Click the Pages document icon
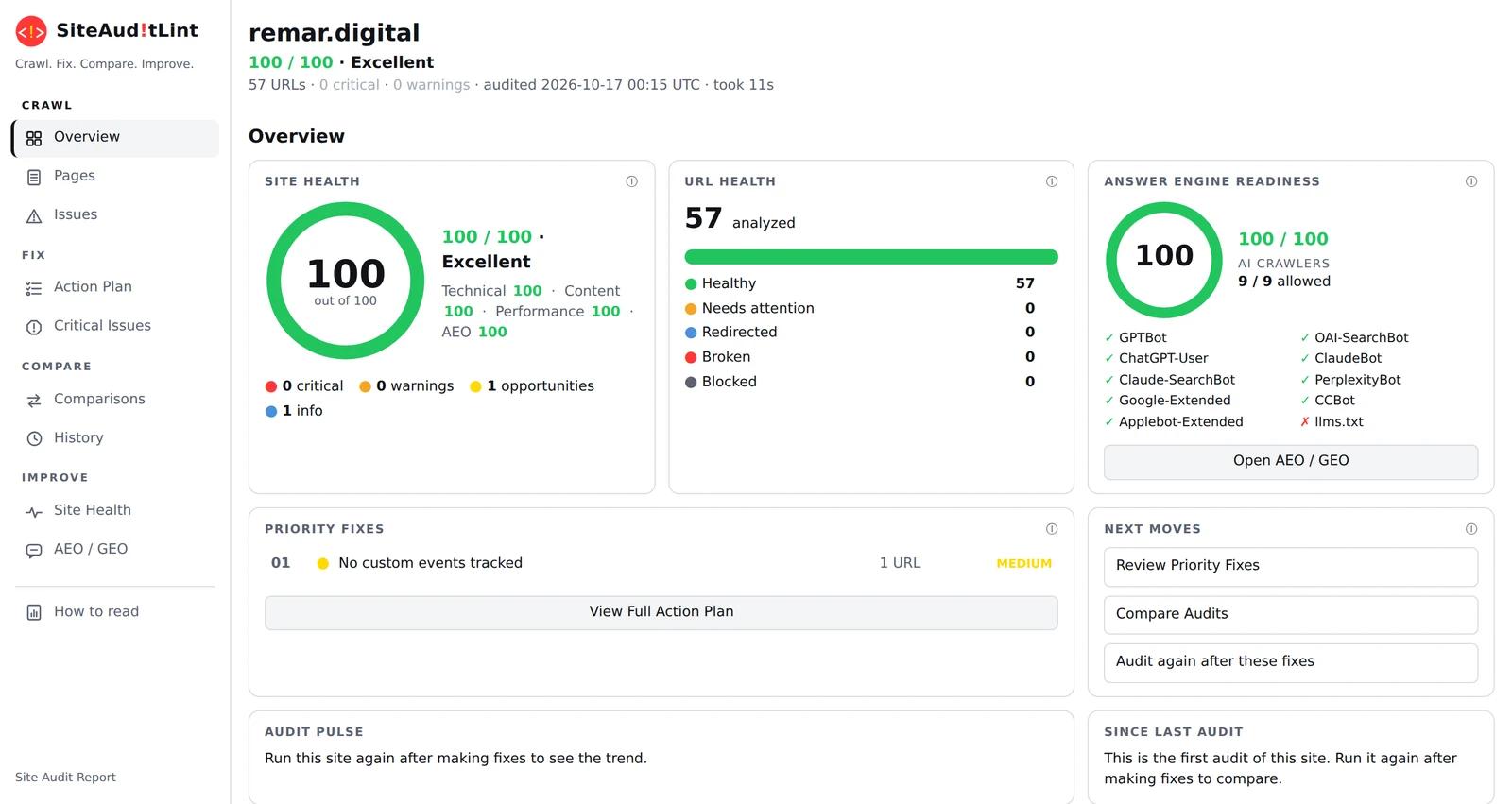1512x804 pixels. pyautogui.click(x=34, y=177)
